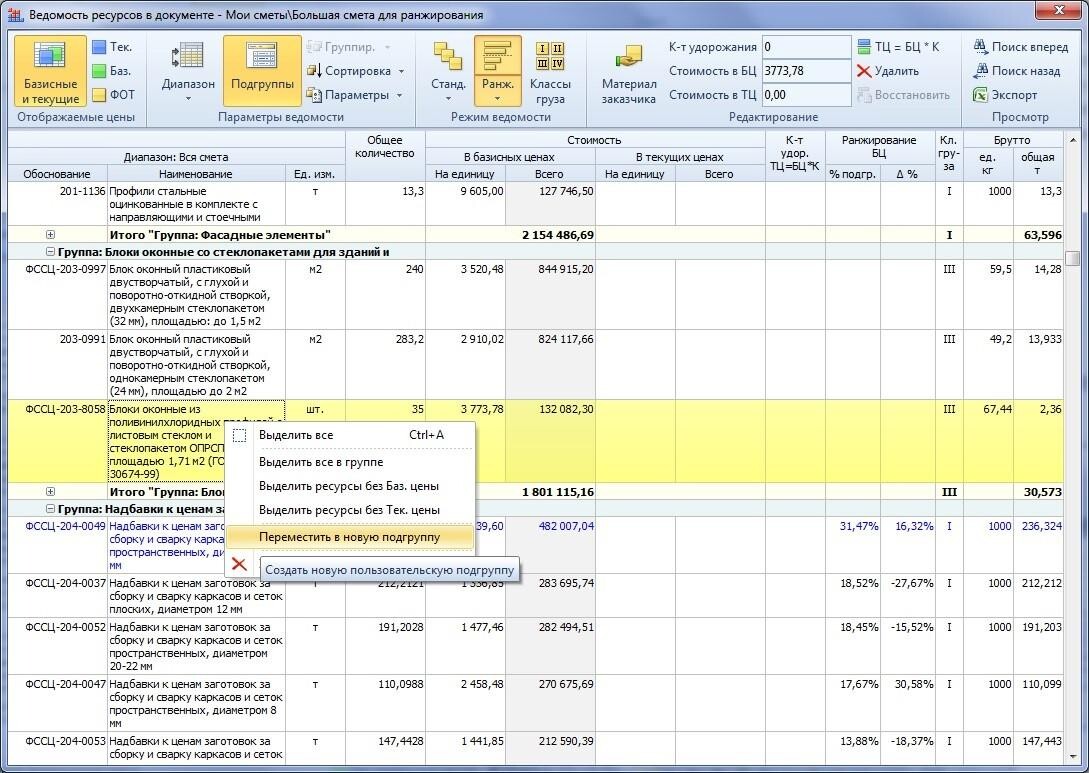Select the ФССЦ-204-0053 code cell
Viewport: 1089px width, 773px height.
pos(57,747)
